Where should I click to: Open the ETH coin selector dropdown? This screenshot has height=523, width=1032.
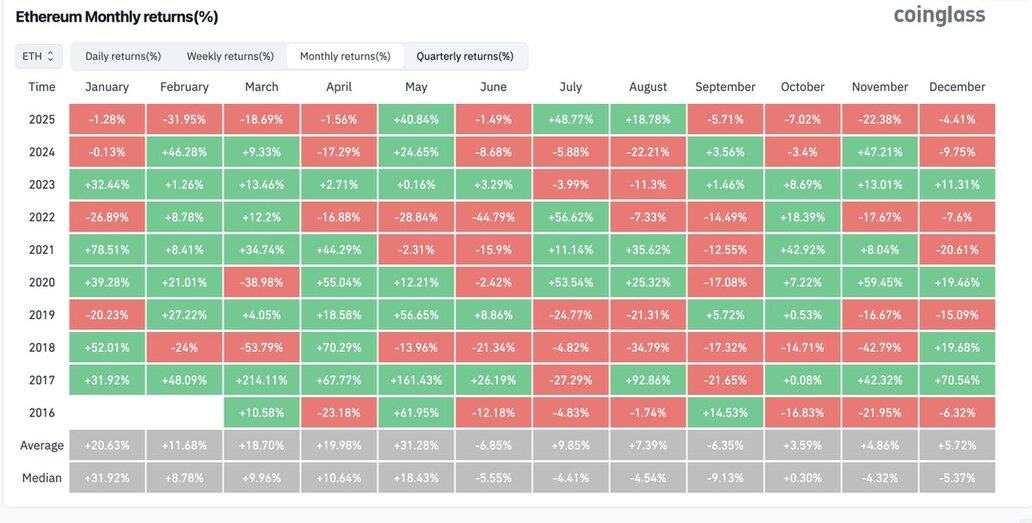39,56
